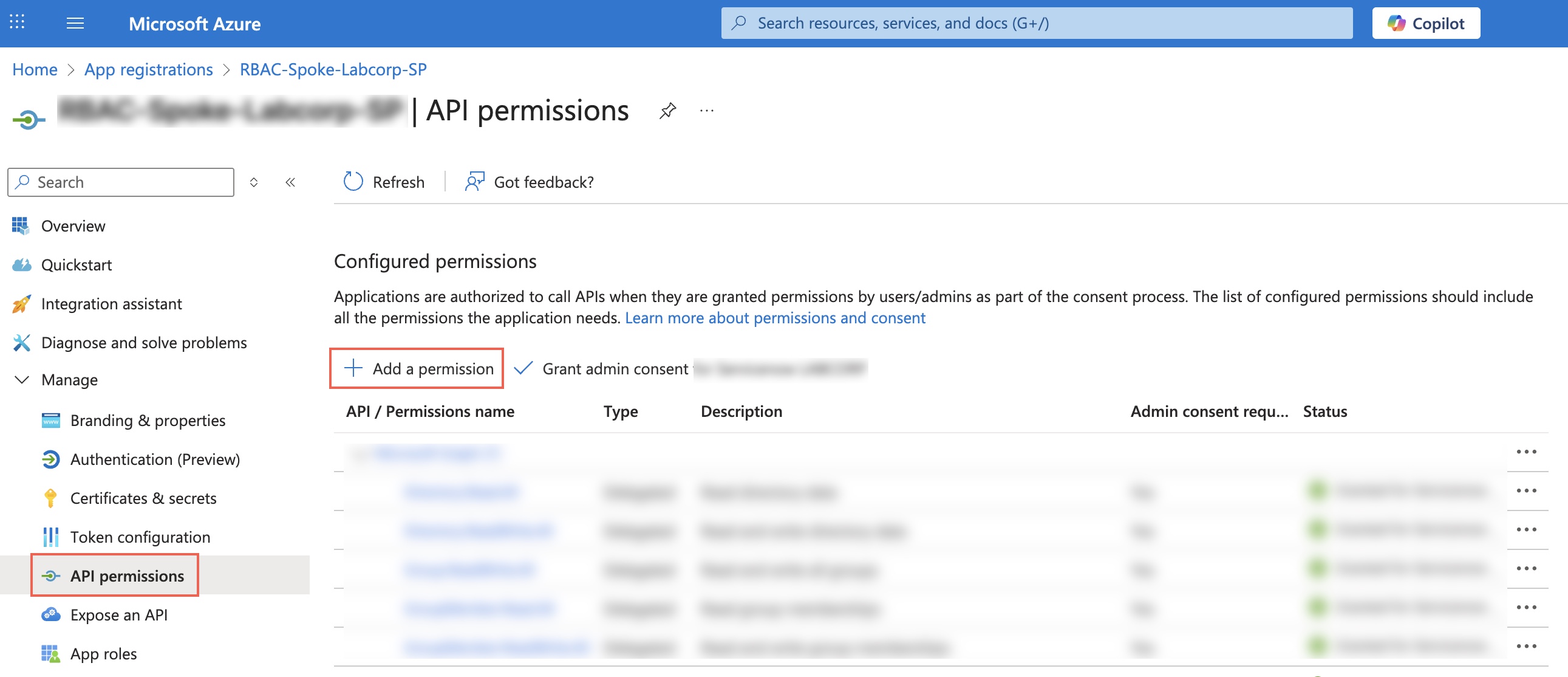Click the feedback person icon
This screenshot has width=1568, height=677.
(475, 181)
